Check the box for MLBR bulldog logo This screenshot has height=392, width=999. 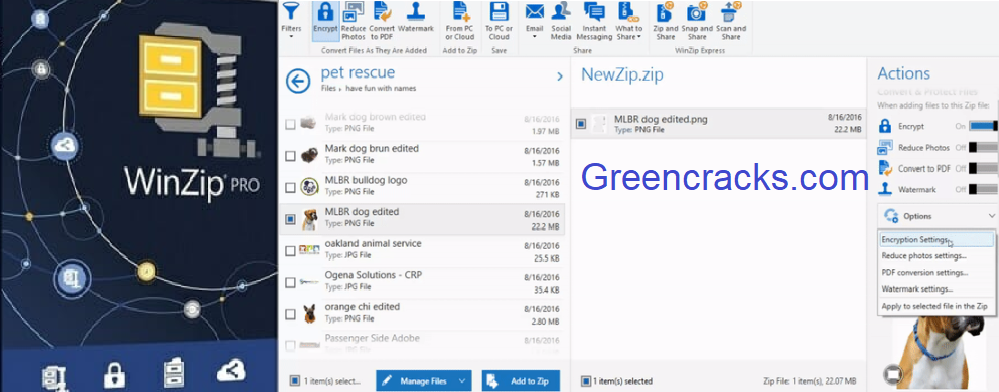(x=291, y=188)
